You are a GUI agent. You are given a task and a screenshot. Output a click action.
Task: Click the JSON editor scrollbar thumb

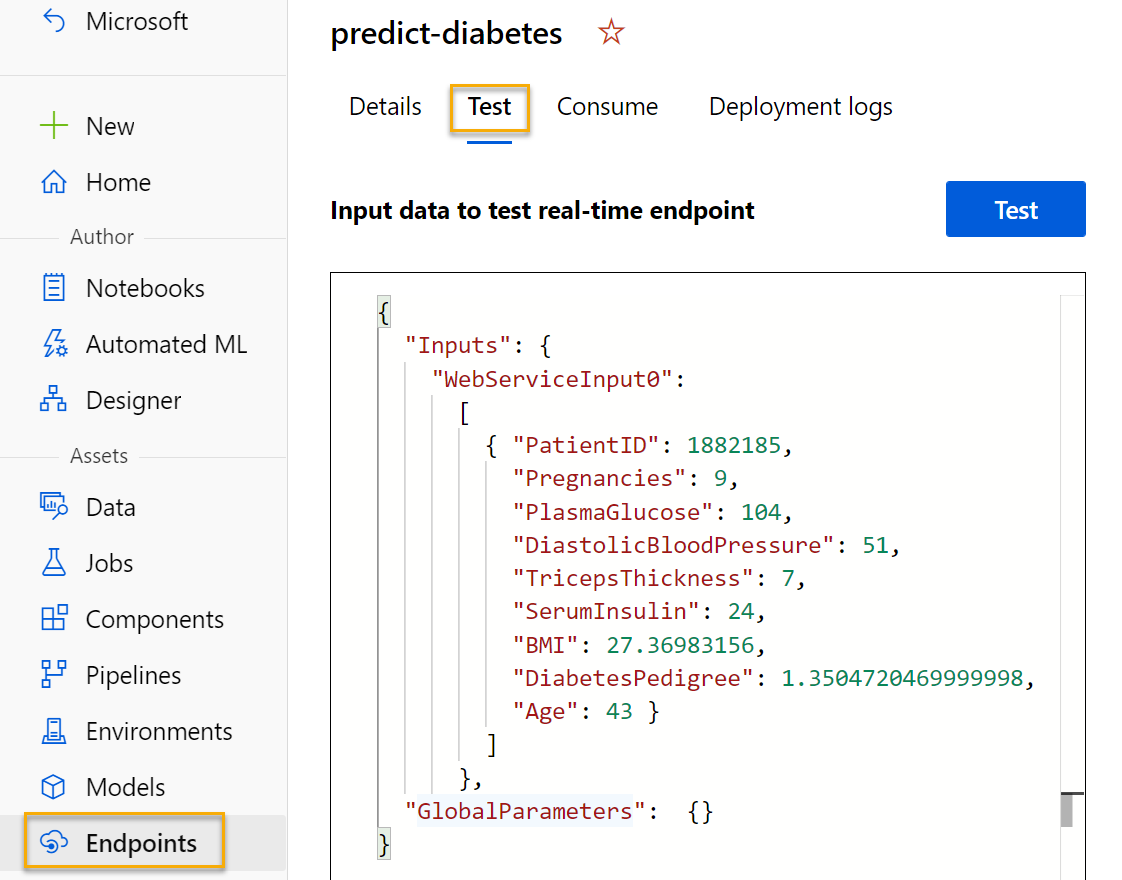tap(1067, 809)
